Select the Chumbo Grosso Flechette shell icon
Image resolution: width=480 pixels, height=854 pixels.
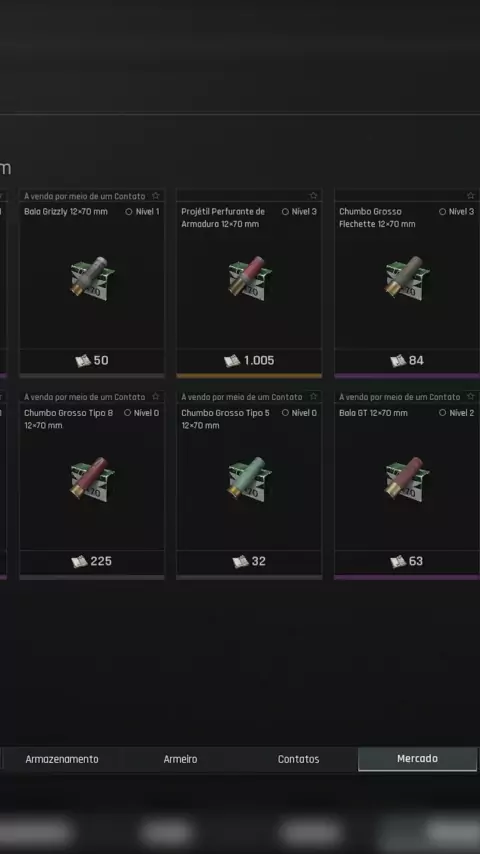click(x=407, y=278)
